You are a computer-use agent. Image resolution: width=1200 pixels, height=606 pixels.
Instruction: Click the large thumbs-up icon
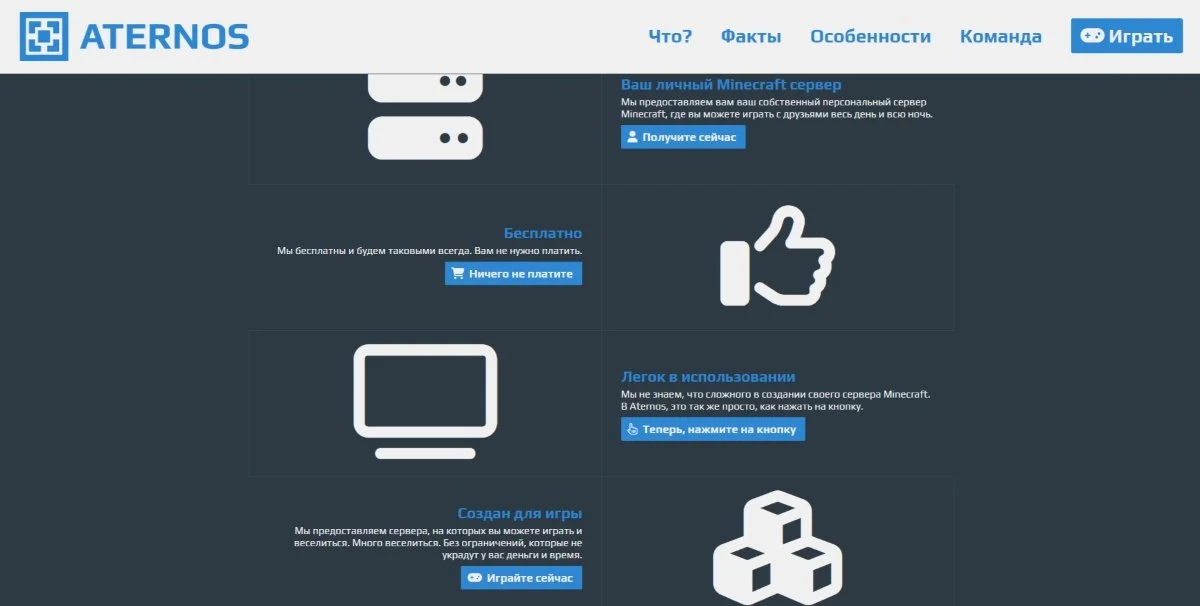coord(778,256)
